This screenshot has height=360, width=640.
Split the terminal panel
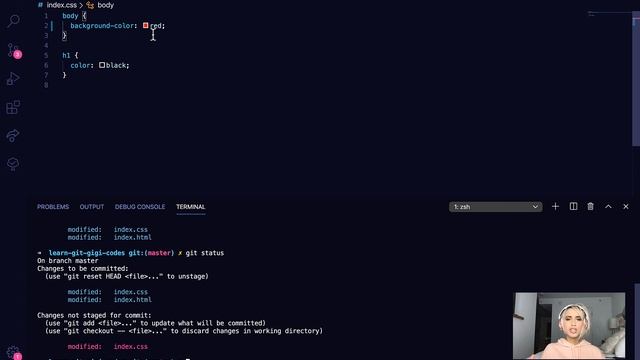point(573,207)
